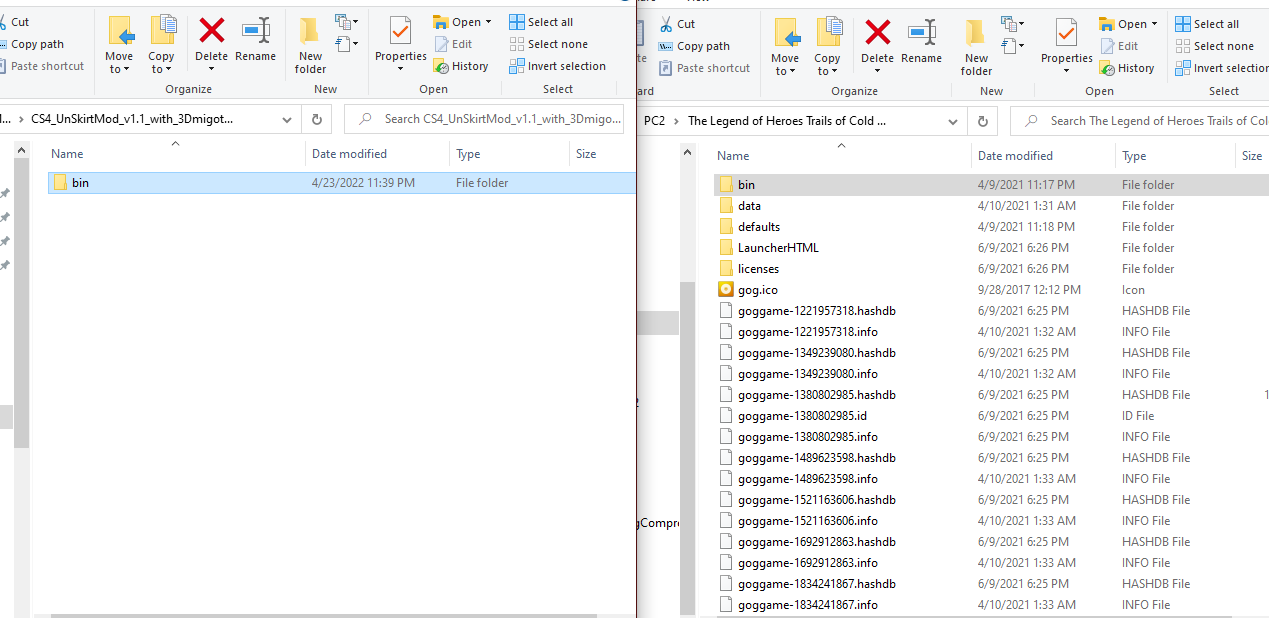
Task: Click Select all in the right window
Action: [1207, 24]
